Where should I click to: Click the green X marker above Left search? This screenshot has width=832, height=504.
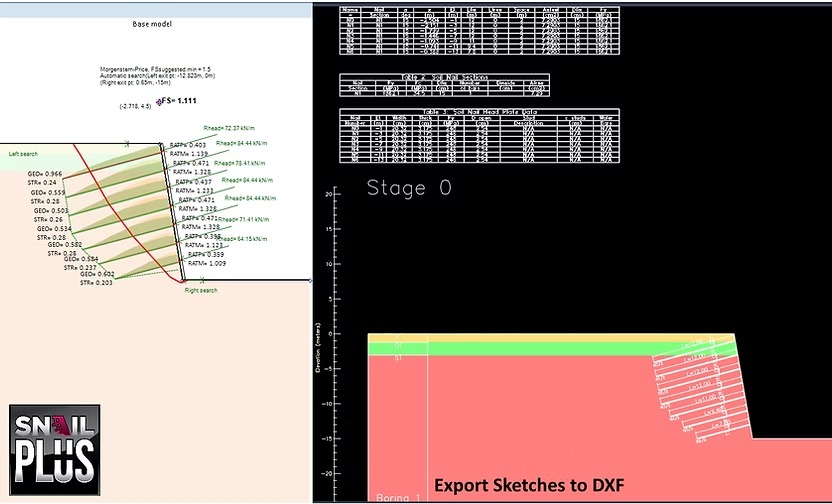pos(127,143)
